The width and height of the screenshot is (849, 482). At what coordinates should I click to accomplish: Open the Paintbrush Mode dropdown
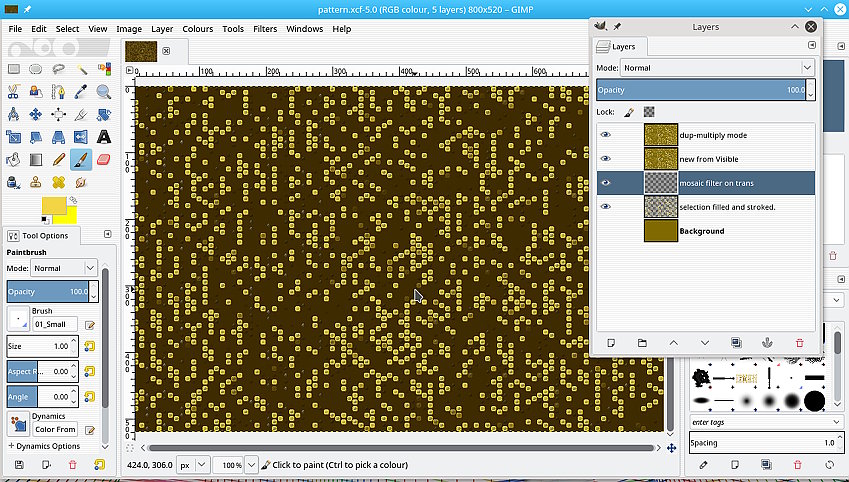pyautogui.click(x=64, y=268)
